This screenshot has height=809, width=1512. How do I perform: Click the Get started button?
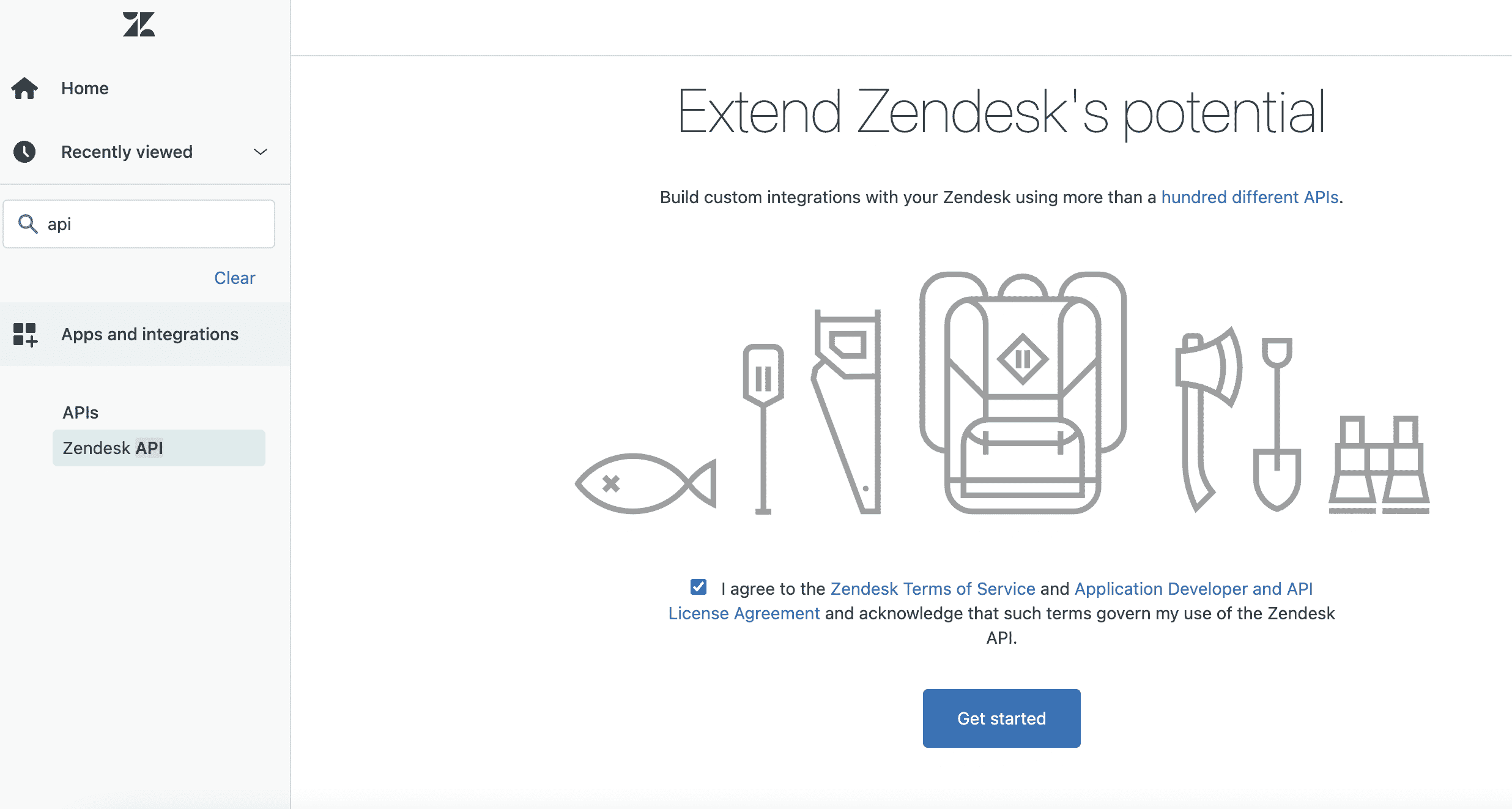tap(1001, 718)
